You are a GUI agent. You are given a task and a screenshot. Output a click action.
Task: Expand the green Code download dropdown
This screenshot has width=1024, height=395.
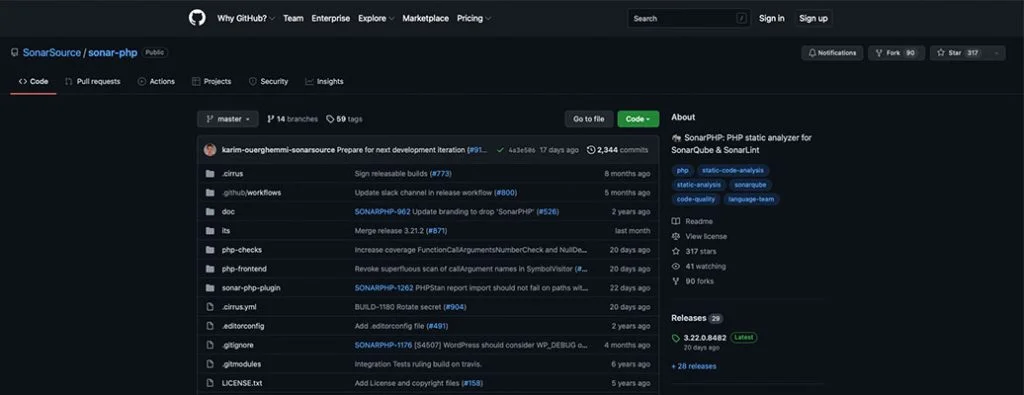[x=638, y=119]
